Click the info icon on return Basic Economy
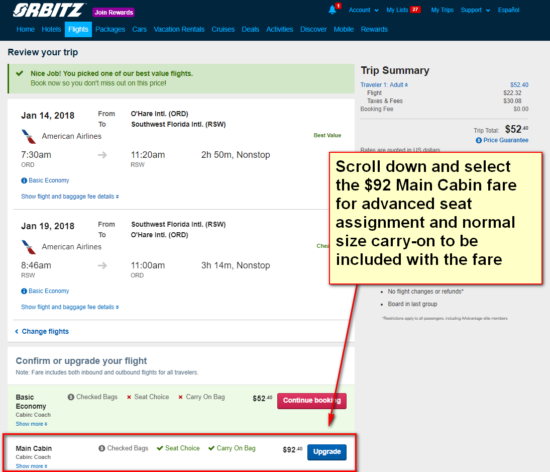550x472 pixels. tap(24, 291)
